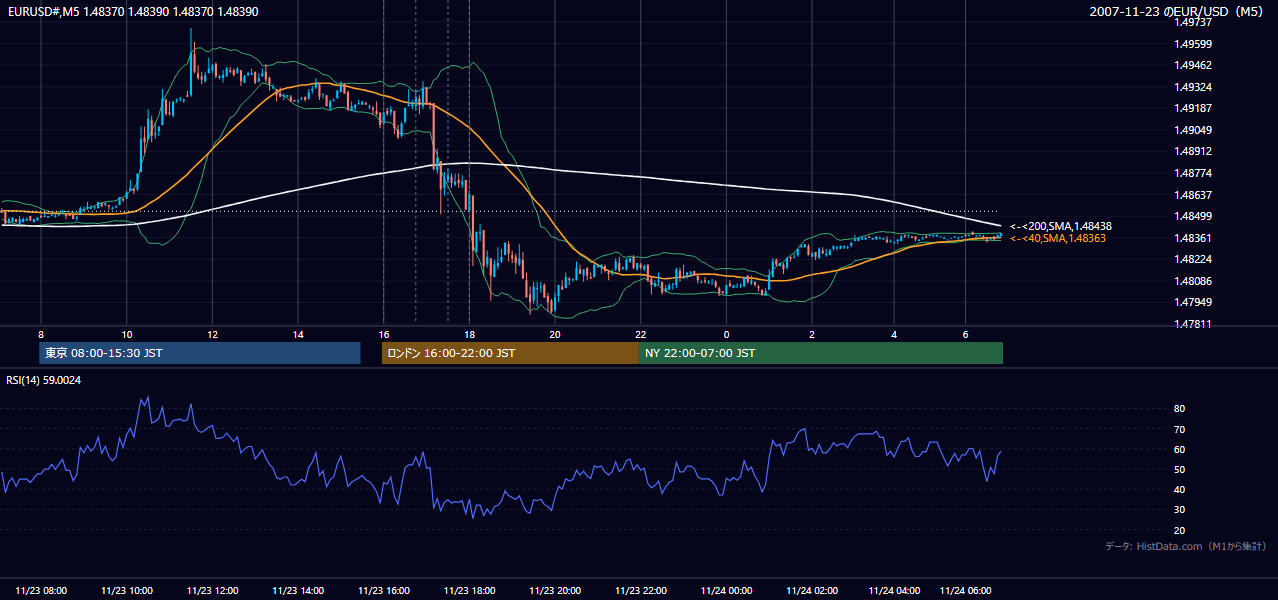
Task: Click the 11/23 14:00 date label
Action: click(298, 591)
